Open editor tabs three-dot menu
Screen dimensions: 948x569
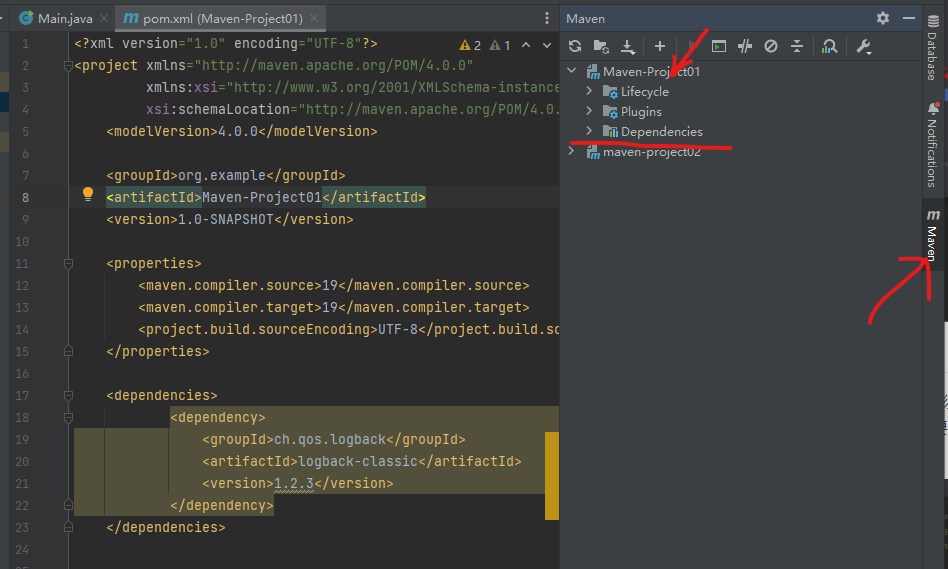coord(547,18)
